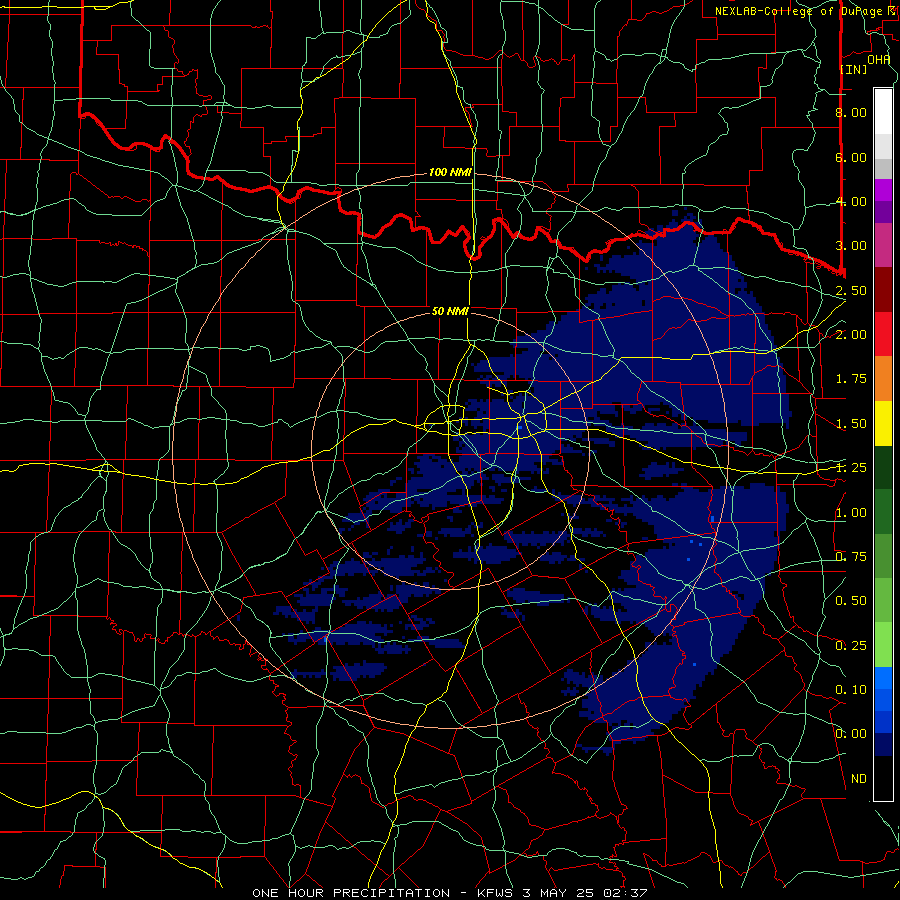Click the white 8.00 inch legend swatch
The width and height of the screenshot is (900, 900).
coord(883,112)
